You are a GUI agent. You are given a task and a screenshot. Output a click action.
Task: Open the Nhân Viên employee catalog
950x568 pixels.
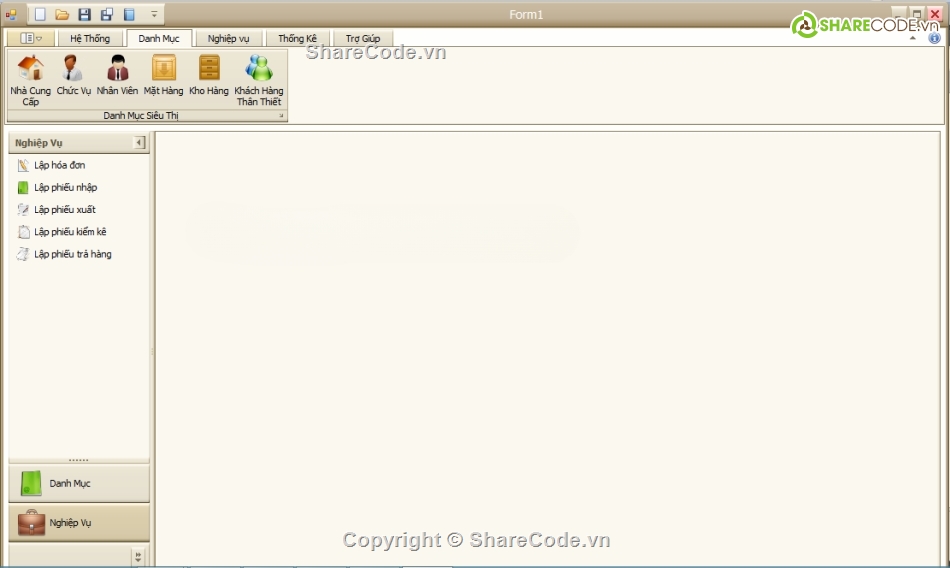(x=118, y=75)
